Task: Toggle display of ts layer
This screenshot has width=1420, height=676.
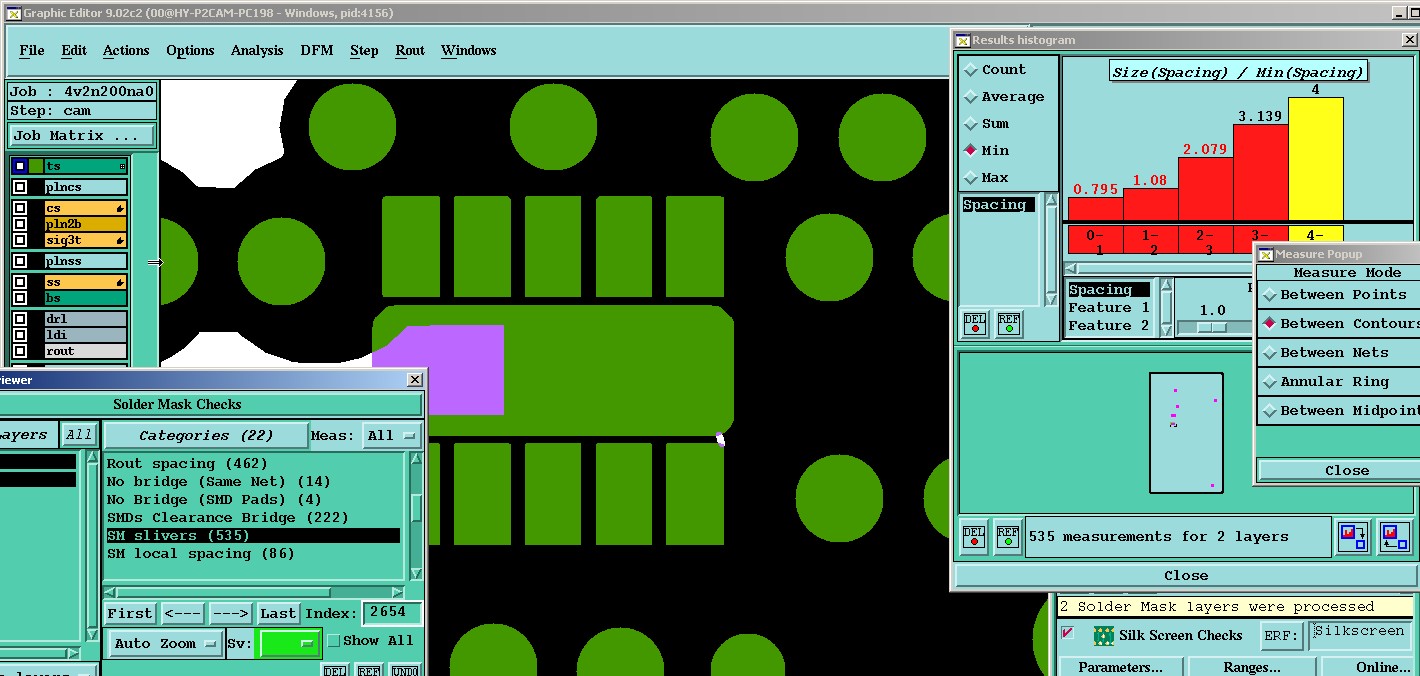Action: pyautogui.click(x=20, y=166)
